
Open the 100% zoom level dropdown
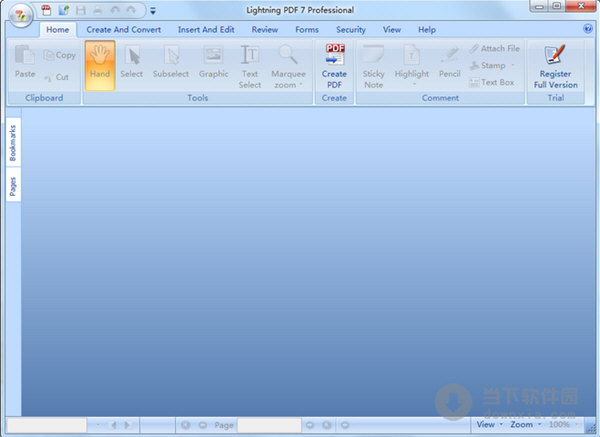563,424
